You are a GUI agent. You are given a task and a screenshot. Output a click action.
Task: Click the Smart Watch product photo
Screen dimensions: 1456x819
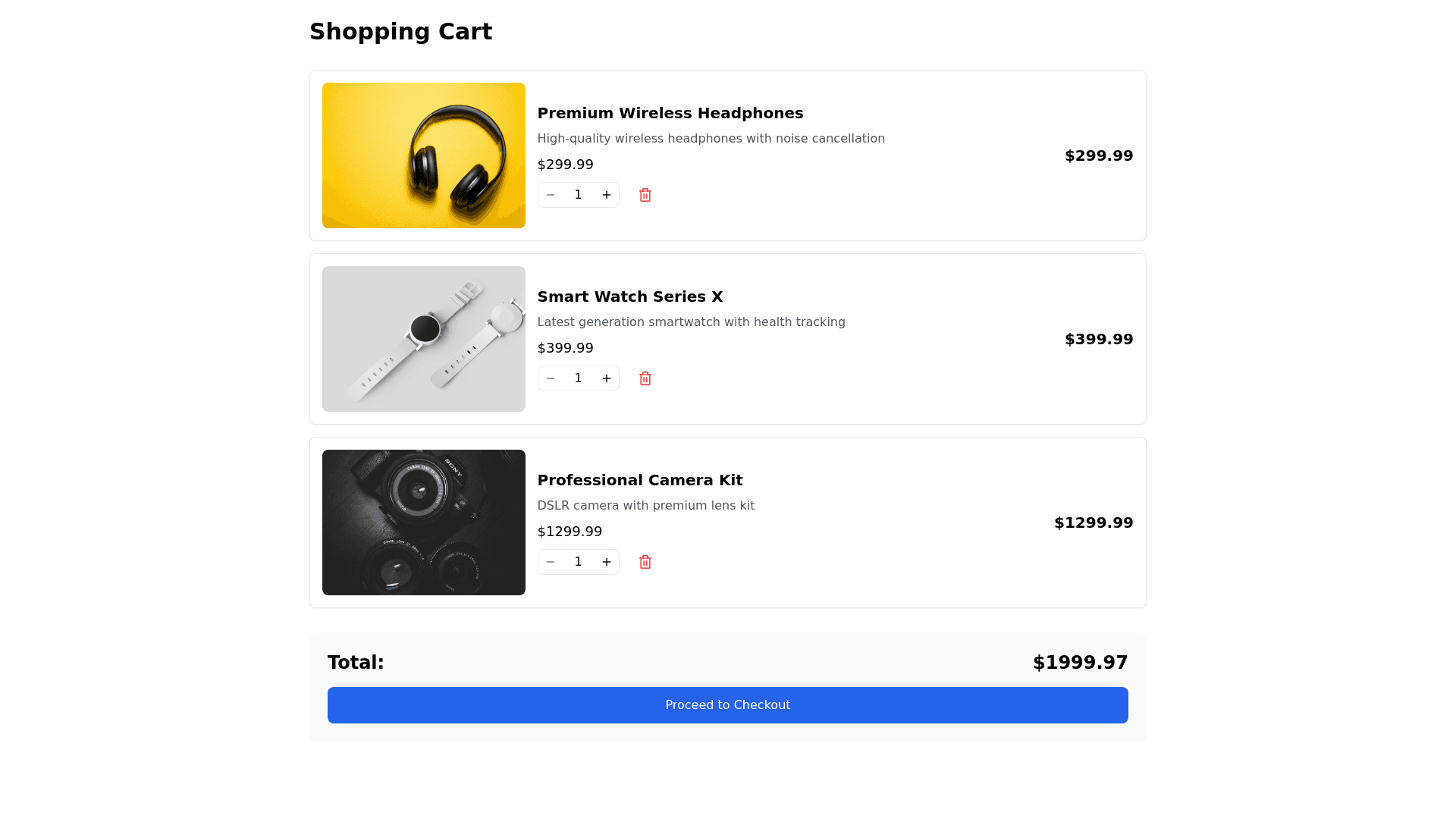(x=423, y=339)
